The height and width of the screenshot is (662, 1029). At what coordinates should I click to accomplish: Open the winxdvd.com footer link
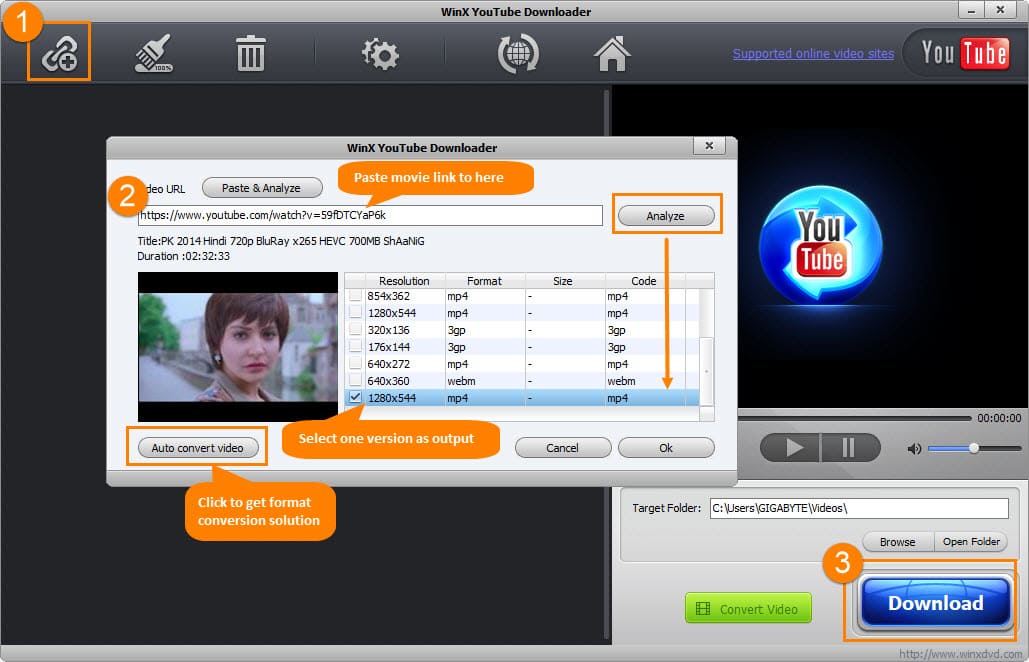click(x=960, y=654)
